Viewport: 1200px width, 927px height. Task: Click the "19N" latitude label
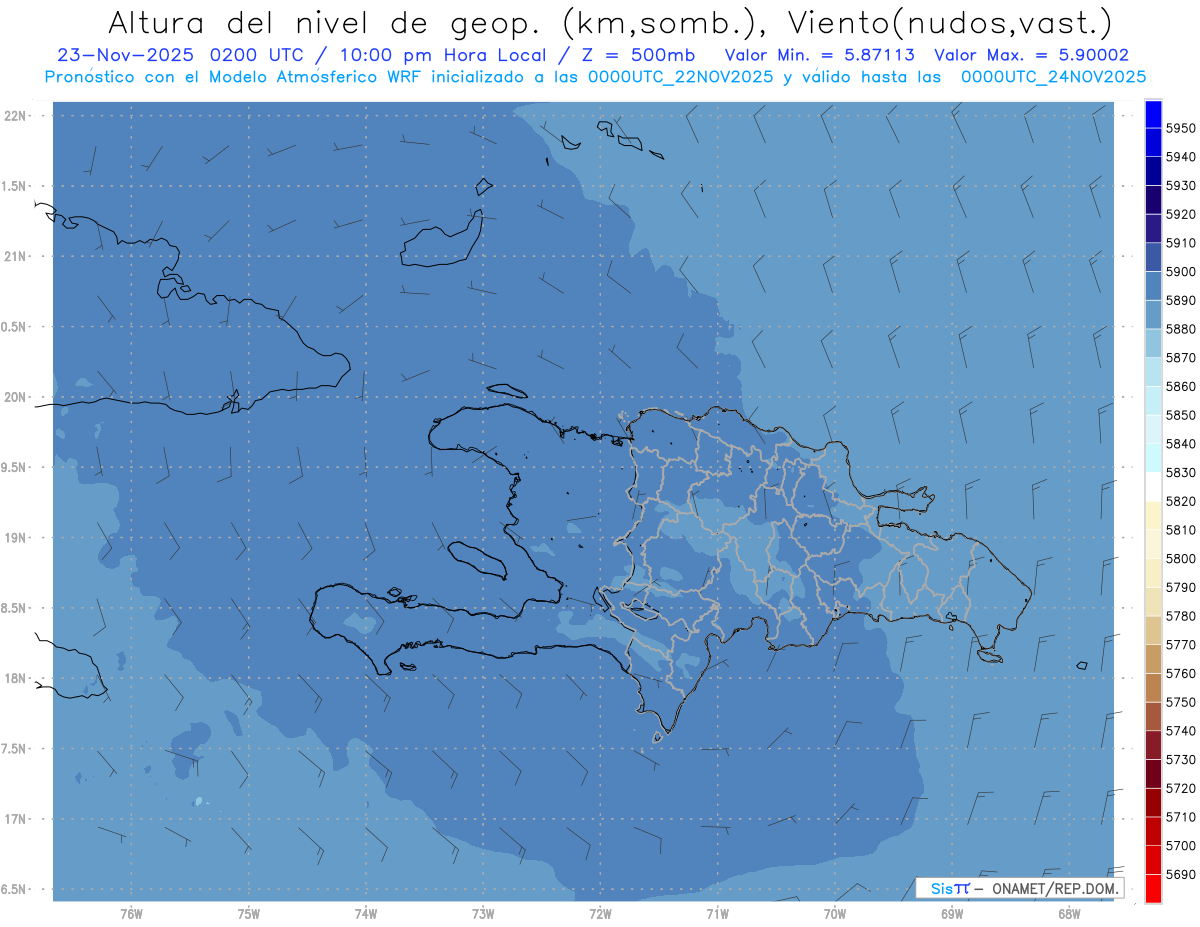tap(15, 538)
